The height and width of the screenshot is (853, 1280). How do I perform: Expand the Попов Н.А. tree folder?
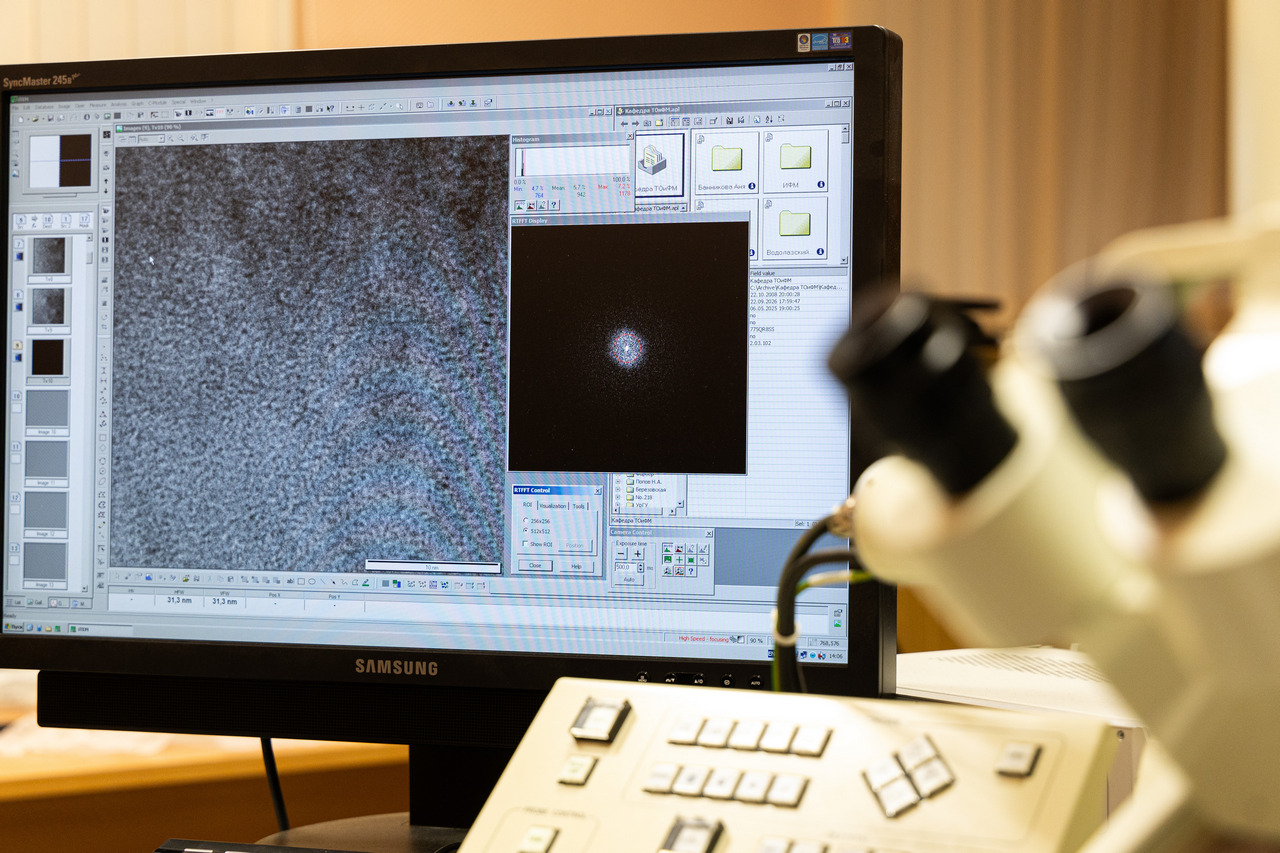coord(619,482)
